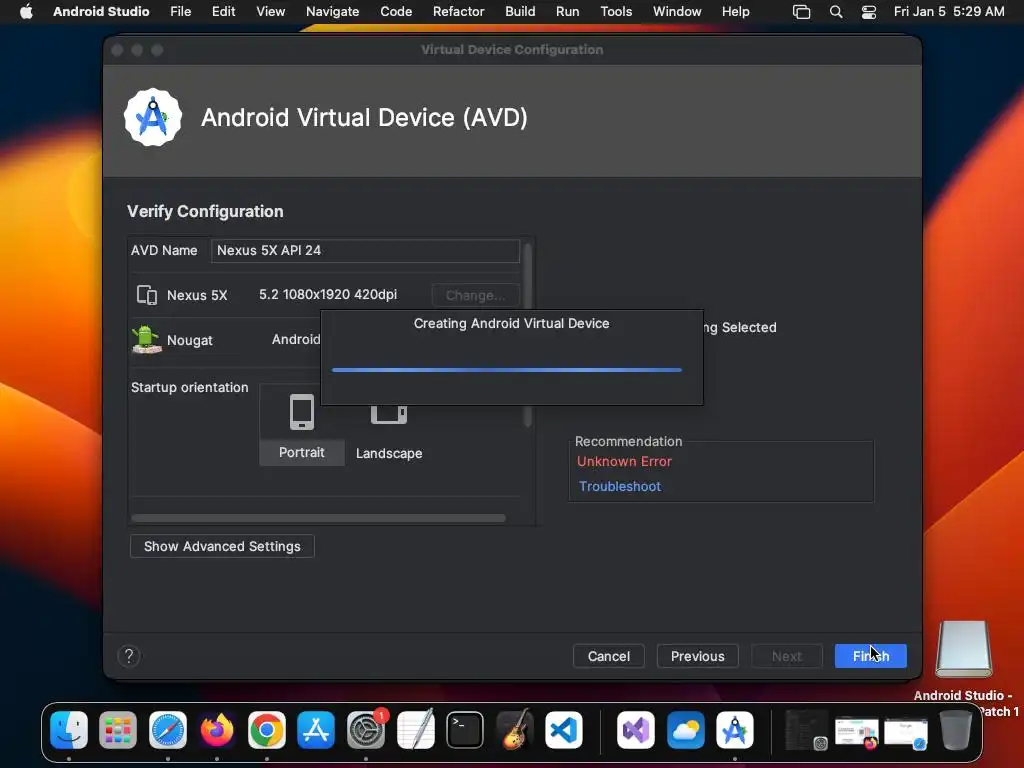Click the 5.2 1080x1920 420dpi text
Image resolution: width=1024 pixels, height=768 pixels.
coord(328,295)
